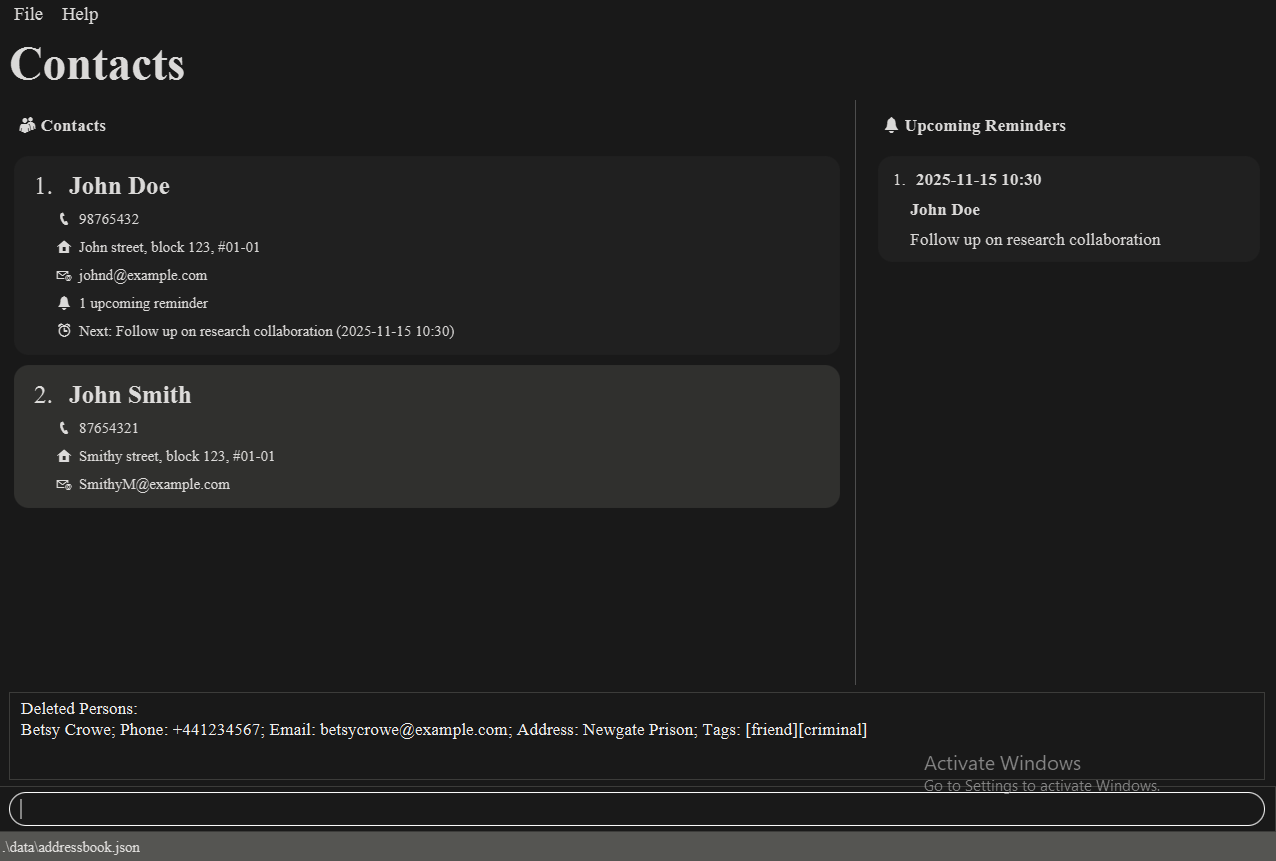Click the bell icon beside 1 upcoming reminder

tap(64, 303)
